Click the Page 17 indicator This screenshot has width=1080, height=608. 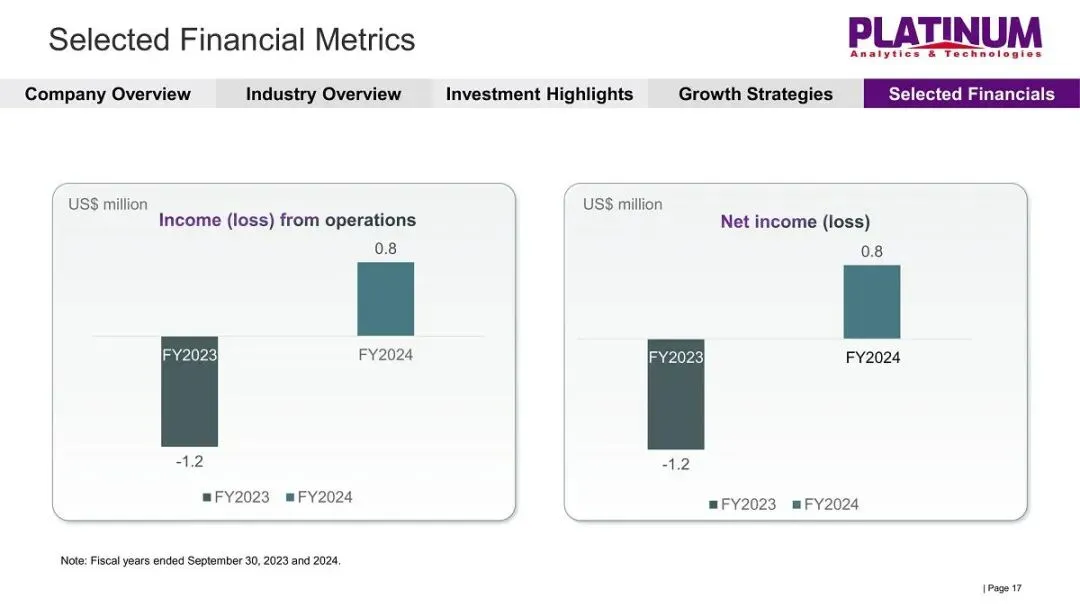1002,588
